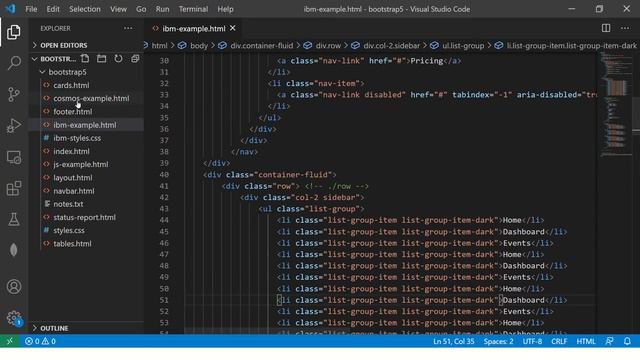The height and width of the screenshot is (360, 640).
Task: Open Explorer views and more actions ellipsis
Action: coord(128,28)
